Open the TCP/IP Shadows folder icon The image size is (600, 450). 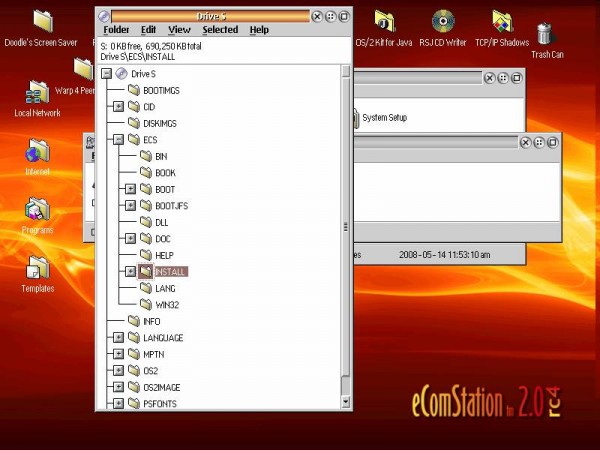click(502, 21)
